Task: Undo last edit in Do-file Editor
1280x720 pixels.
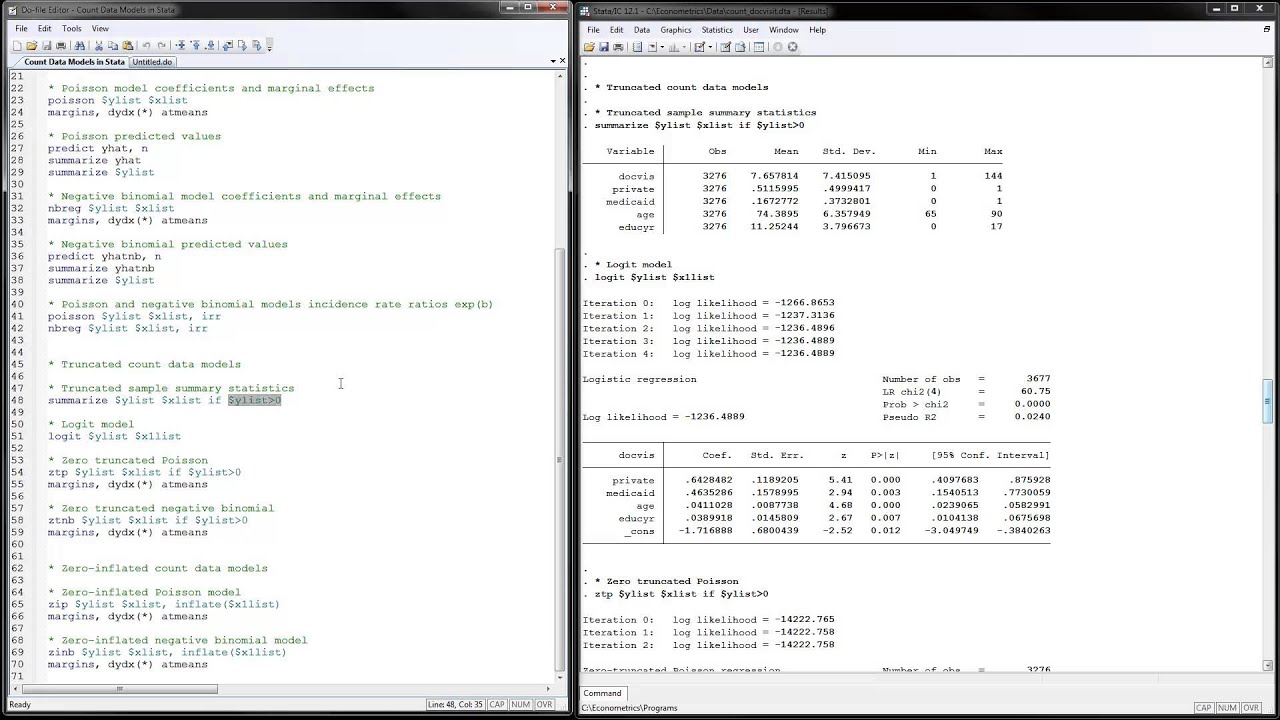Action: (x=147, y=45)
